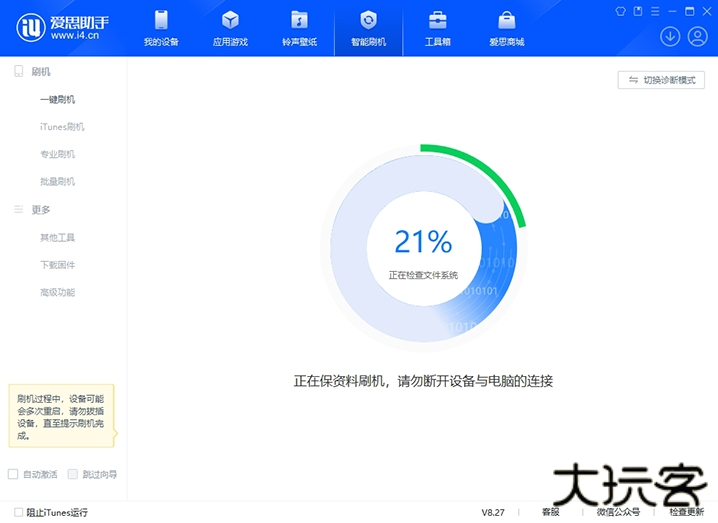The image size is (718, 523).
Task: Select 批量刷机 in sidebar
Action: (x=57, y=182)
